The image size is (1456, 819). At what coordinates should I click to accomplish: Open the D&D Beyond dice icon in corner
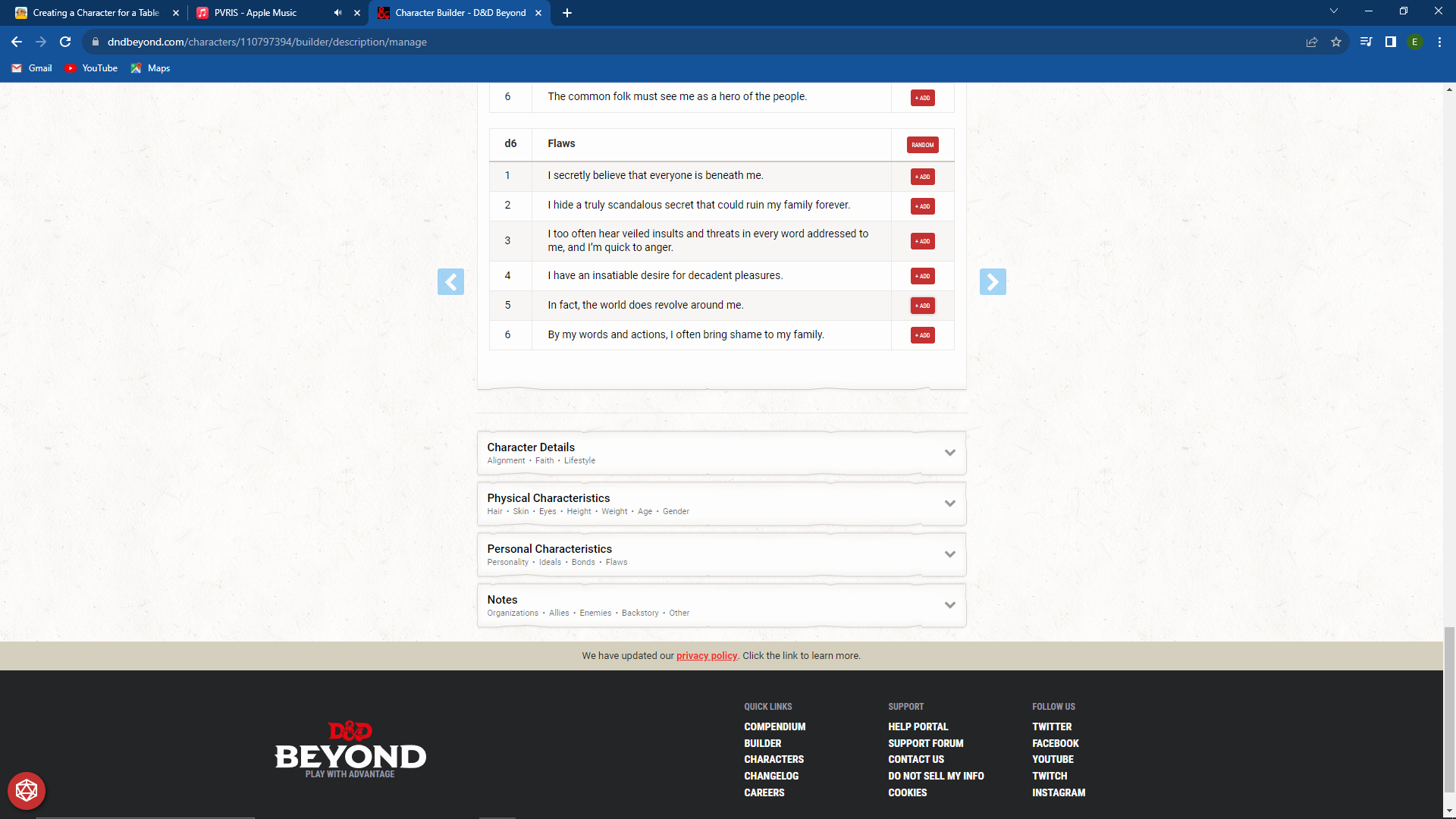pyautogui.click(x=26, y=790)
